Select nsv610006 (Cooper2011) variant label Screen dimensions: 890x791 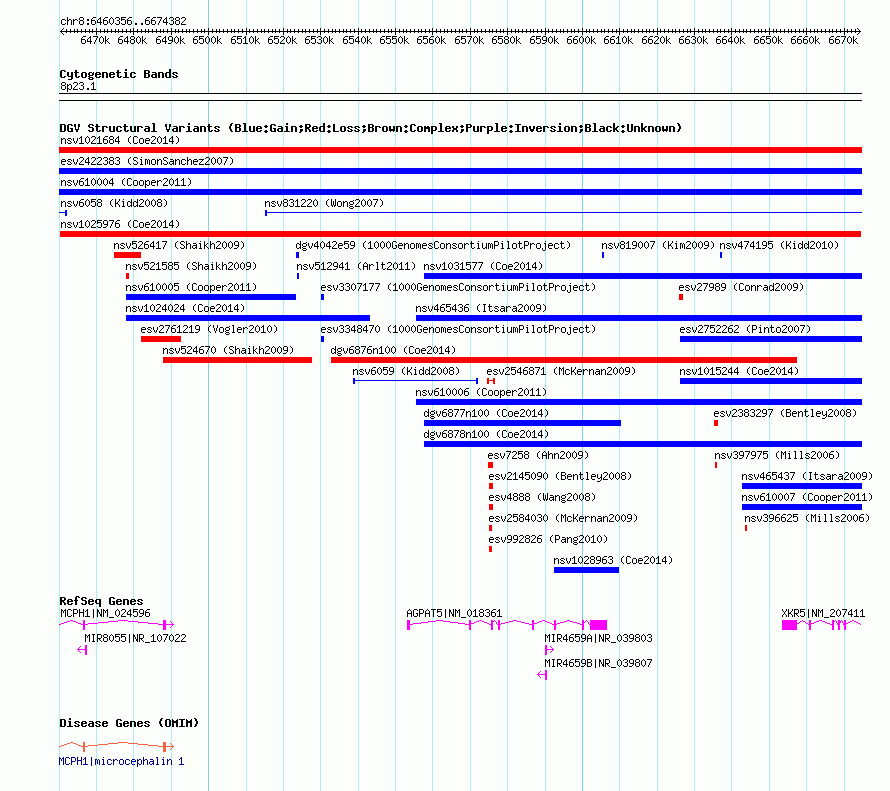coord(481,392)
